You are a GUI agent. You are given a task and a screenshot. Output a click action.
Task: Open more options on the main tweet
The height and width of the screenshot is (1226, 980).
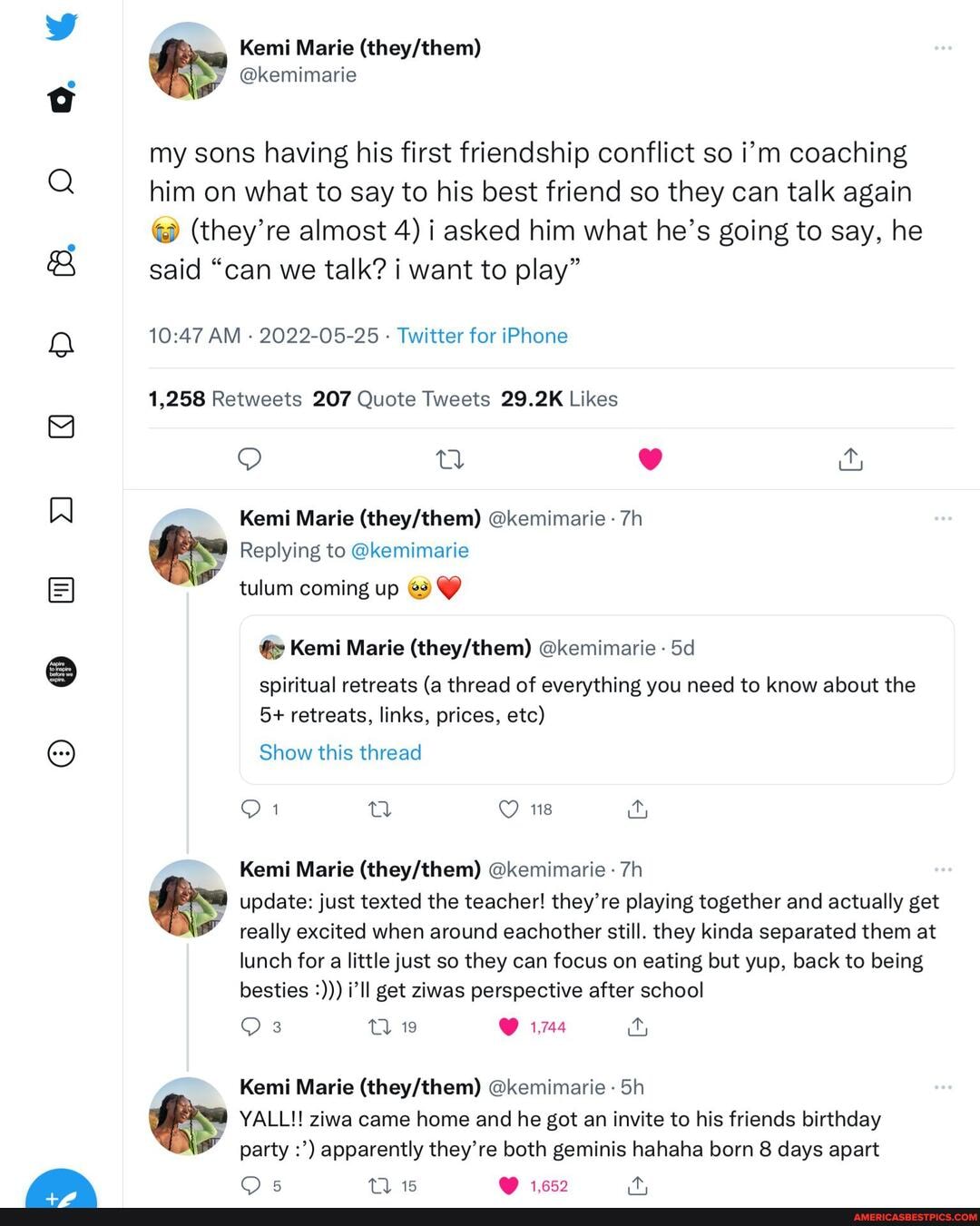[x=942, y=47]
